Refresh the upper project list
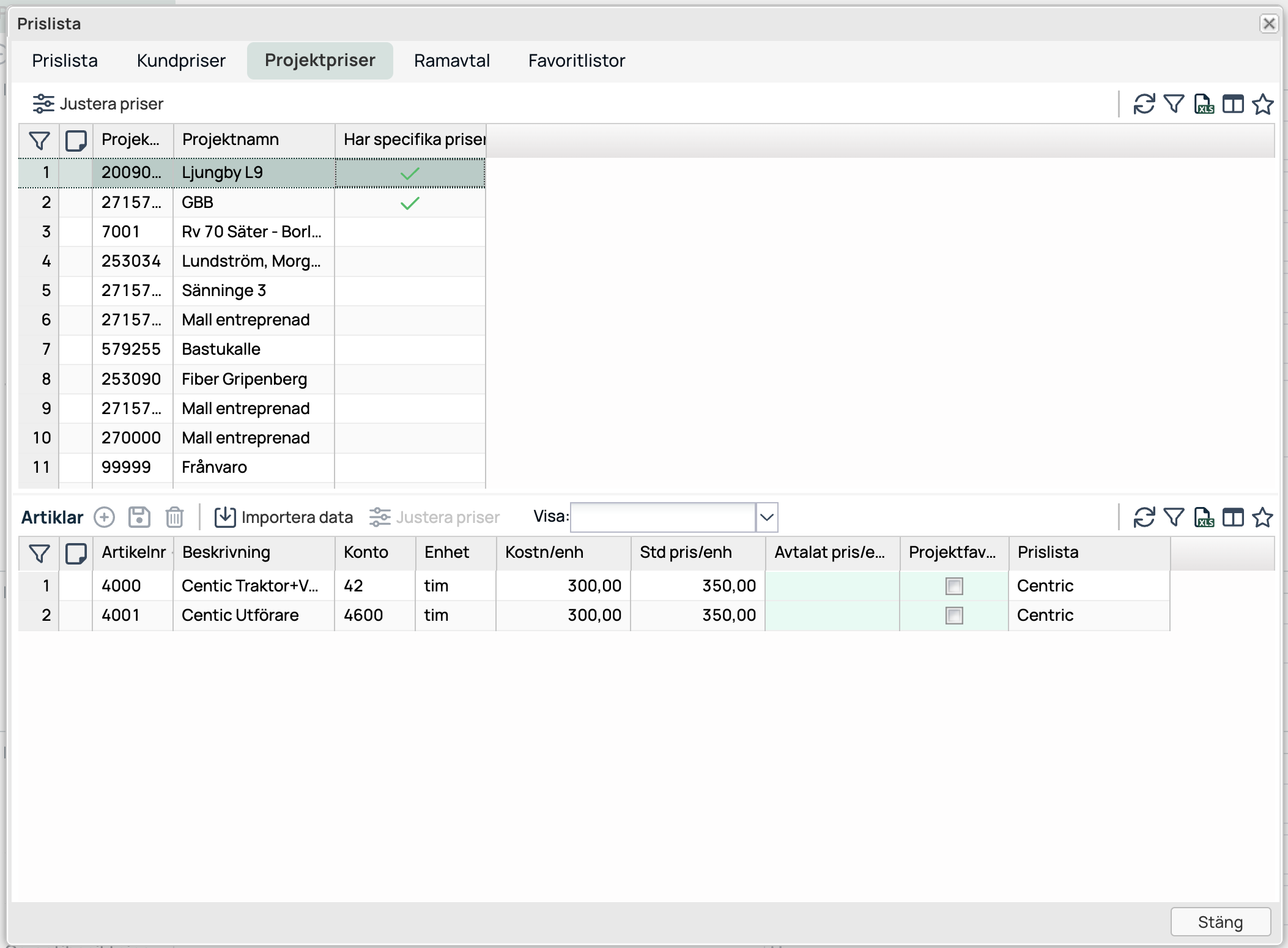This screenshot has height=948, width=1288. point(1144,104)
